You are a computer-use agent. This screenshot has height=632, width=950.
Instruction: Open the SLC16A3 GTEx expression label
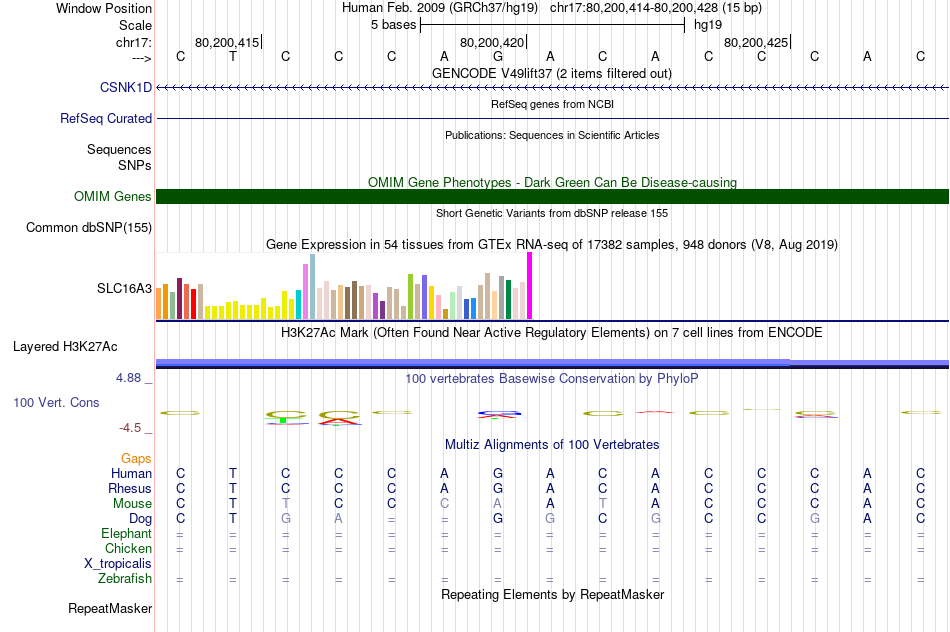(124, 288)
